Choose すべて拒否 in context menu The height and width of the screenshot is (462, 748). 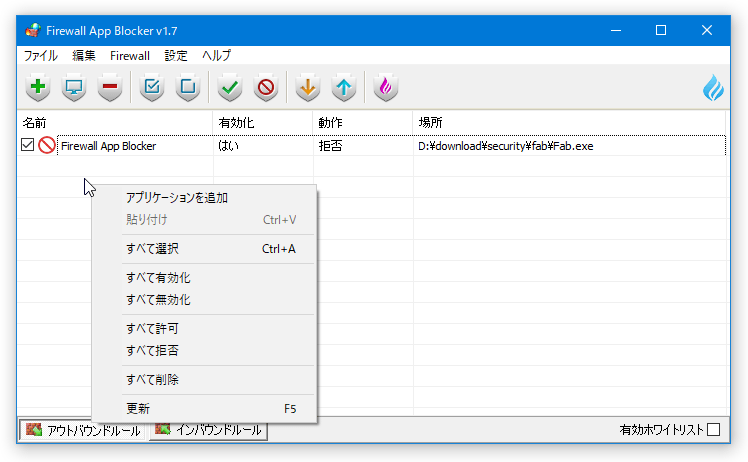[204, 351]
